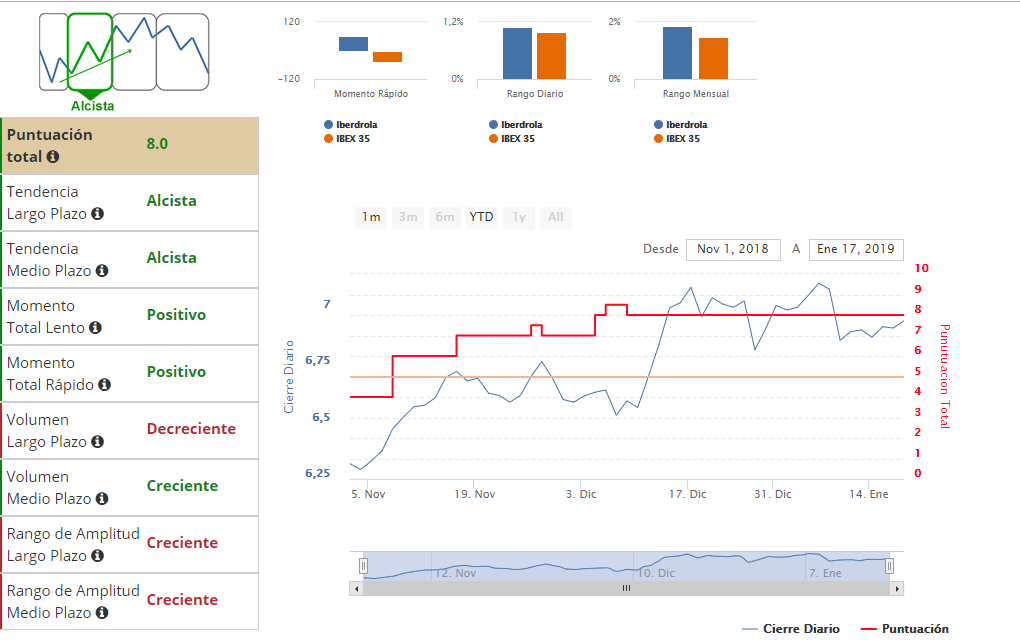1020x640 pixels.
Task: Click the Desde date field Nov 1, 2018
Action: coord(733,249)
